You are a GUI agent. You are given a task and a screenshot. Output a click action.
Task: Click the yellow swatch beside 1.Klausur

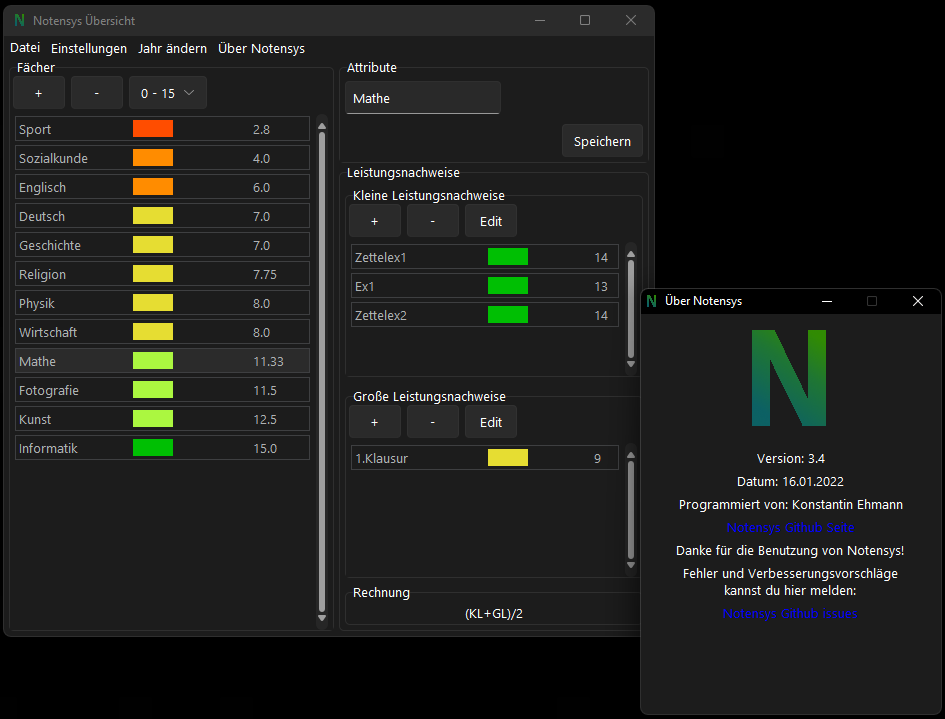coord(508,457)
